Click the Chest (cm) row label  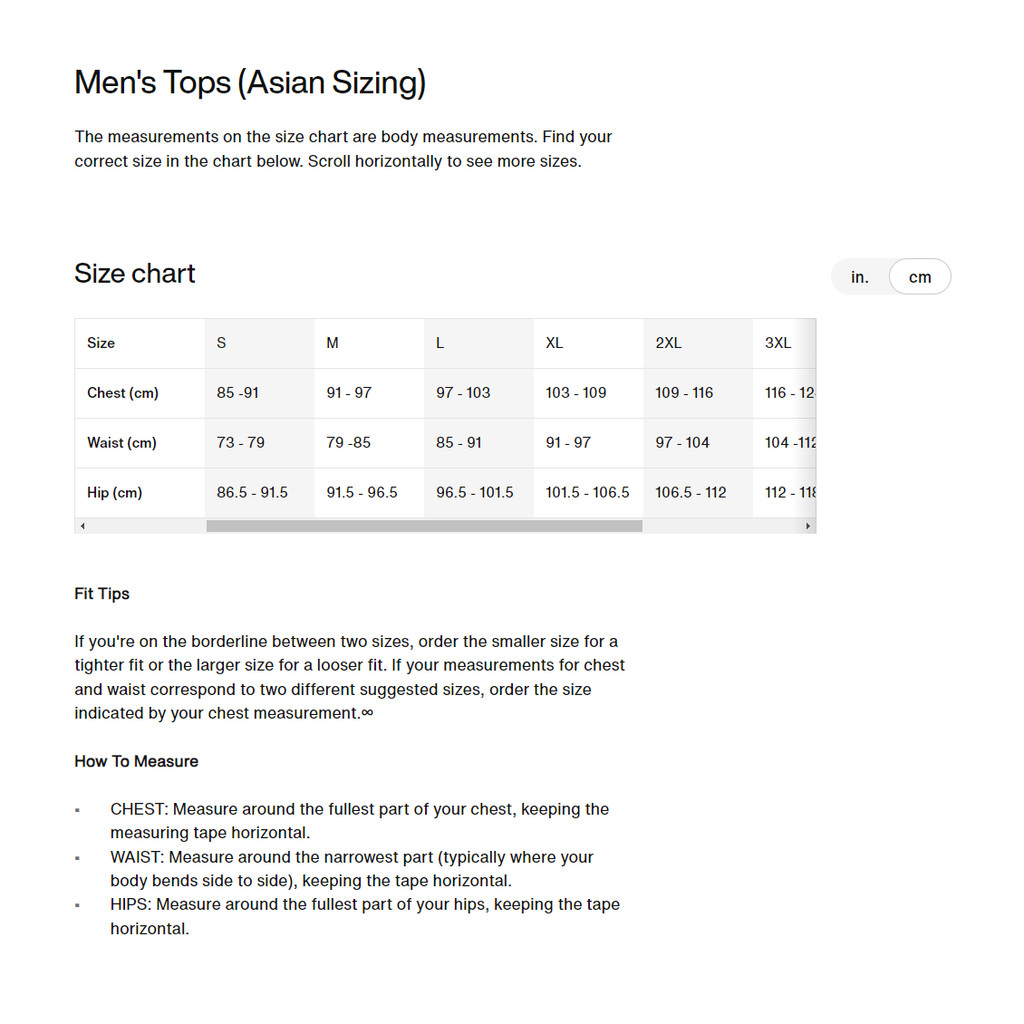point(122,393)
